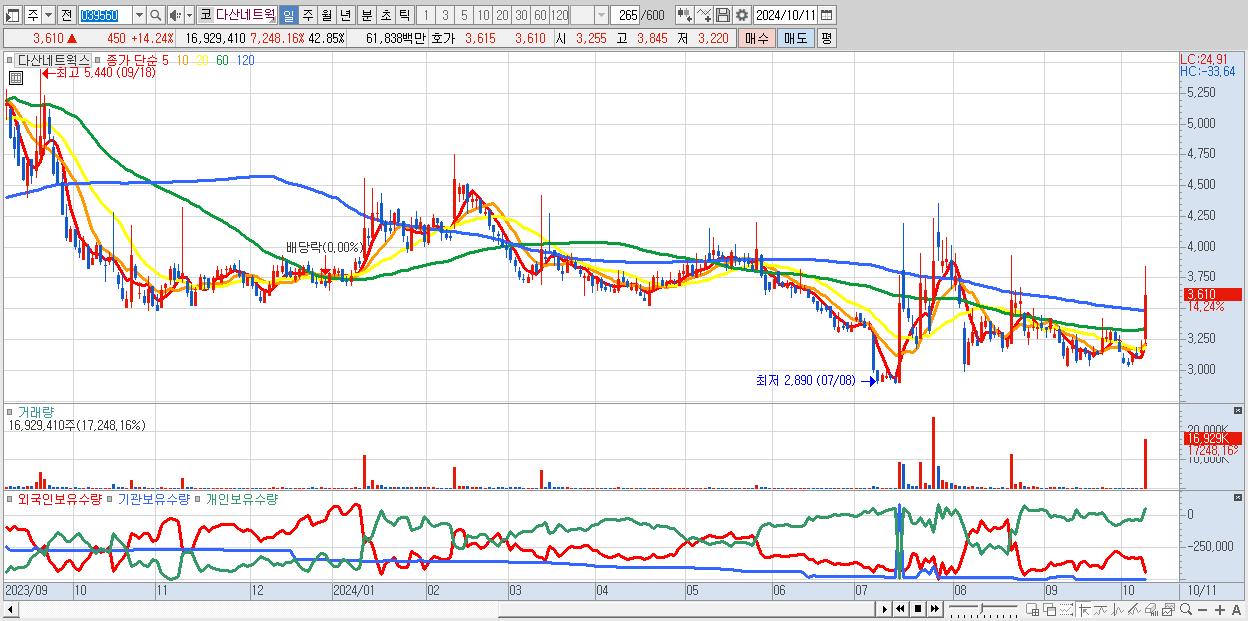Click the save floppy disk icon
The height and width of the screenshot is (621, 1248).
point(723,15)
